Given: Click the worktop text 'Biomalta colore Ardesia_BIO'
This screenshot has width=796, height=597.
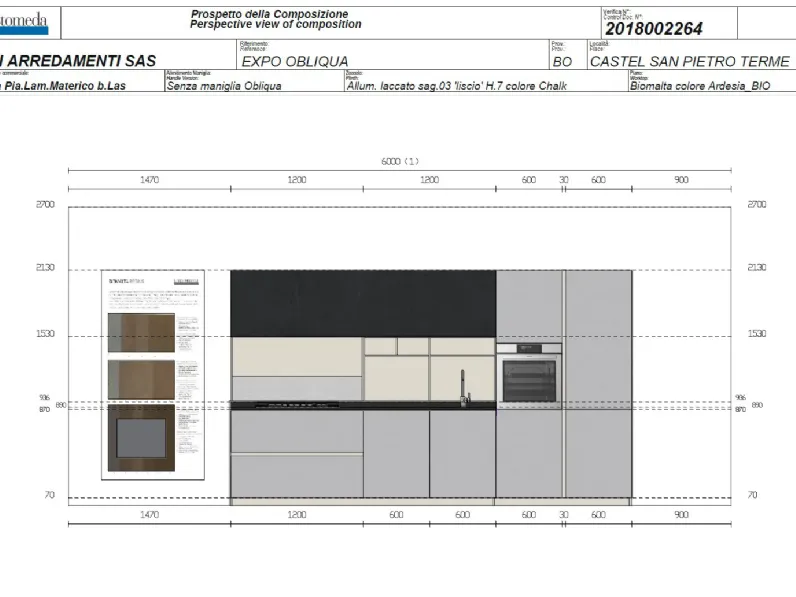Looking at the screenshot, I should (700, 86).
